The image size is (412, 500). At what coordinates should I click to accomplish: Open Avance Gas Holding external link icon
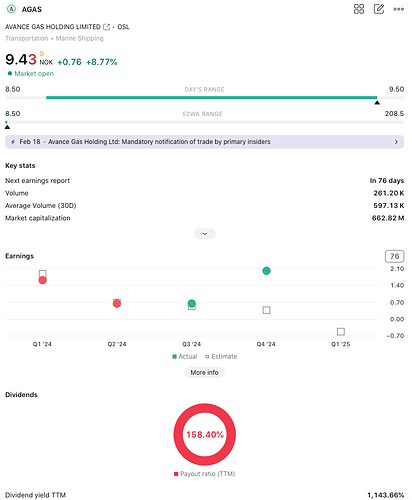click(106, 27)
